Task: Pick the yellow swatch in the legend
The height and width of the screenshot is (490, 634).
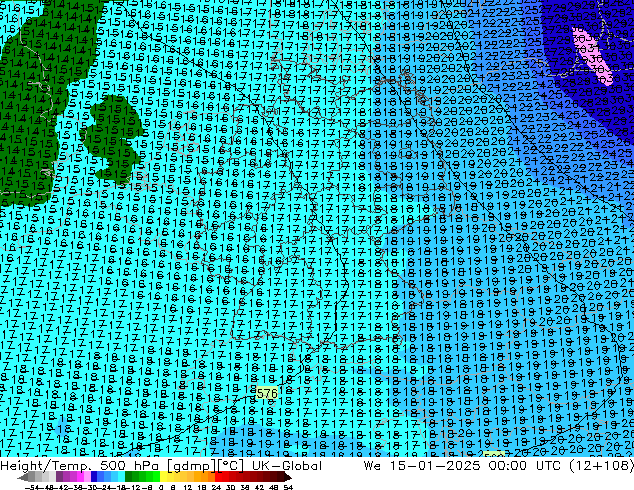Action: pyautogui.click(x=163, y=477)
